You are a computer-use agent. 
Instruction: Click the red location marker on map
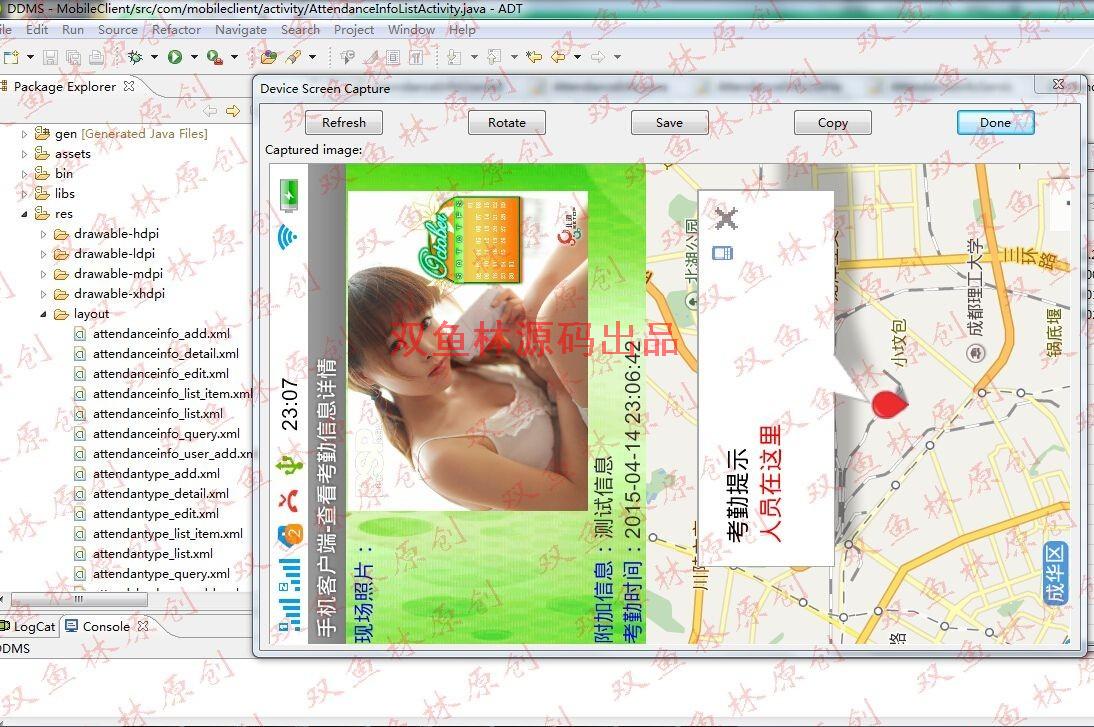(x=889, y=403)
